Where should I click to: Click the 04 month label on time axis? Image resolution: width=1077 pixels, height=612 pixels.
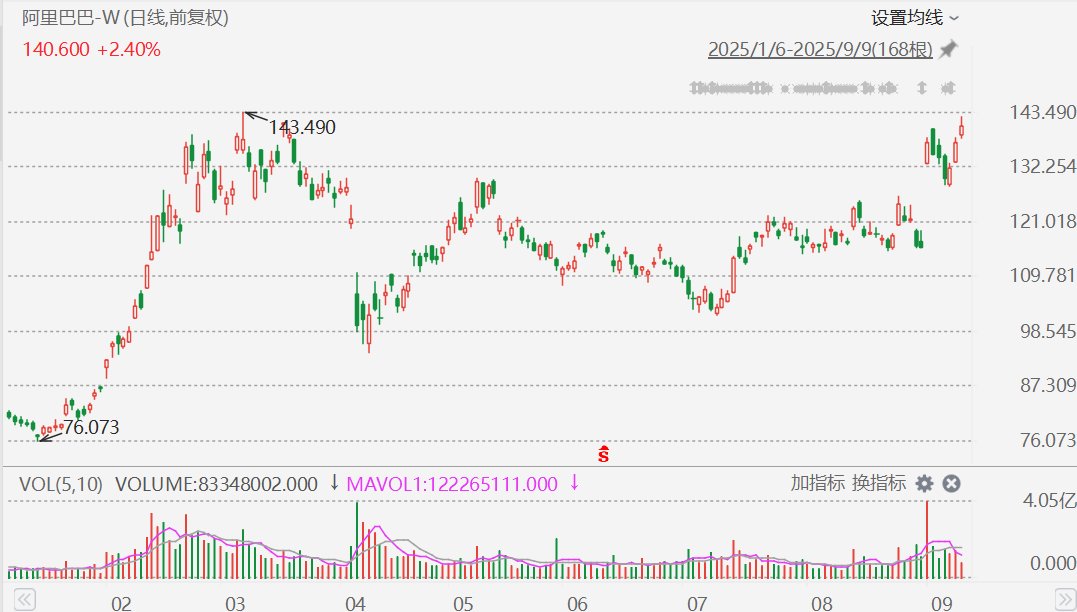(355, 603)
